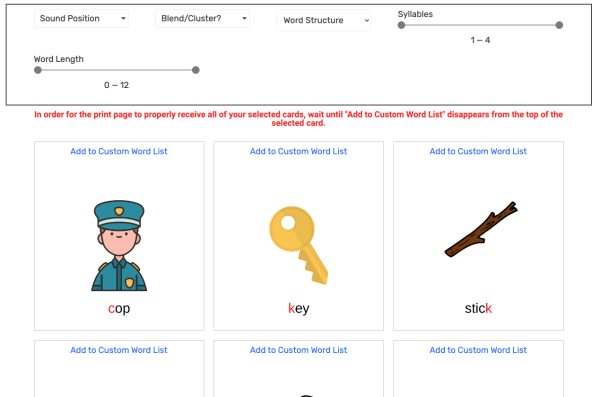
Task: Click the Word Length slider left handle
Action: [38, 70]
